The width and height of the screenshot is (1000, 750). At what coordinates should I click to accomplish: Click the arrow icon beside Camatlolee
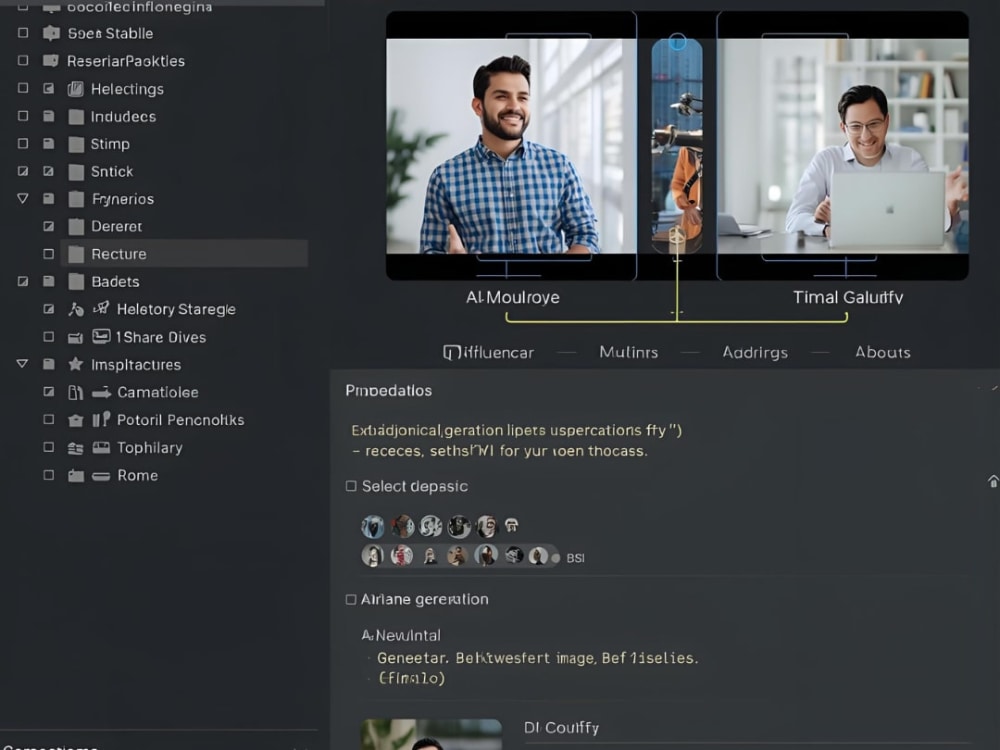(x=101, y=393)
